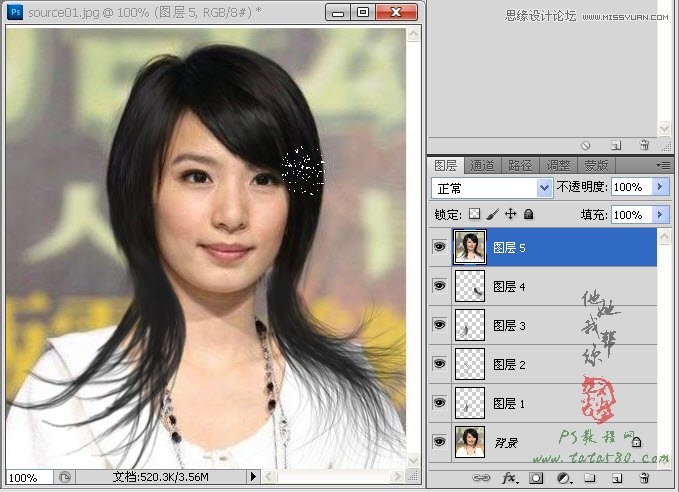679x492 pixels.
Task: Create a new layer group folder
Action: pos(589,478)
